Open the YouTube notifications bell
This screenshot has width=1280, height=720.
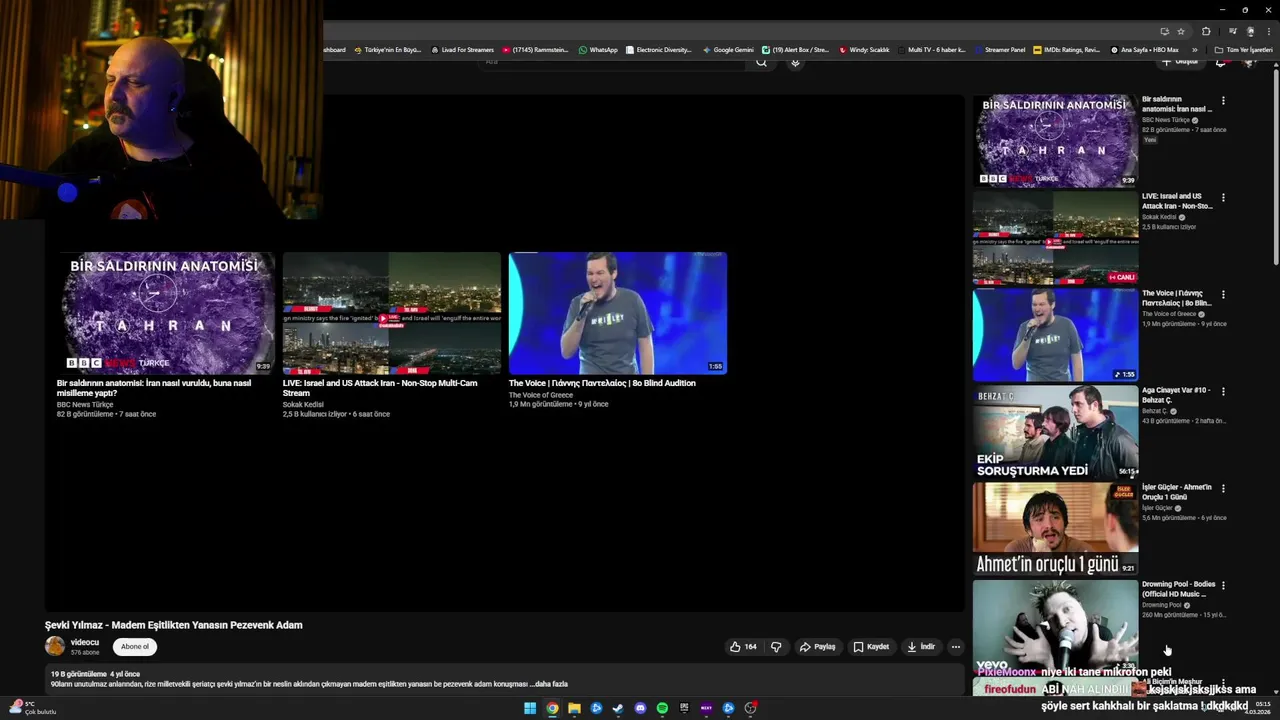pyautogui.click(x=1220, y=62)
